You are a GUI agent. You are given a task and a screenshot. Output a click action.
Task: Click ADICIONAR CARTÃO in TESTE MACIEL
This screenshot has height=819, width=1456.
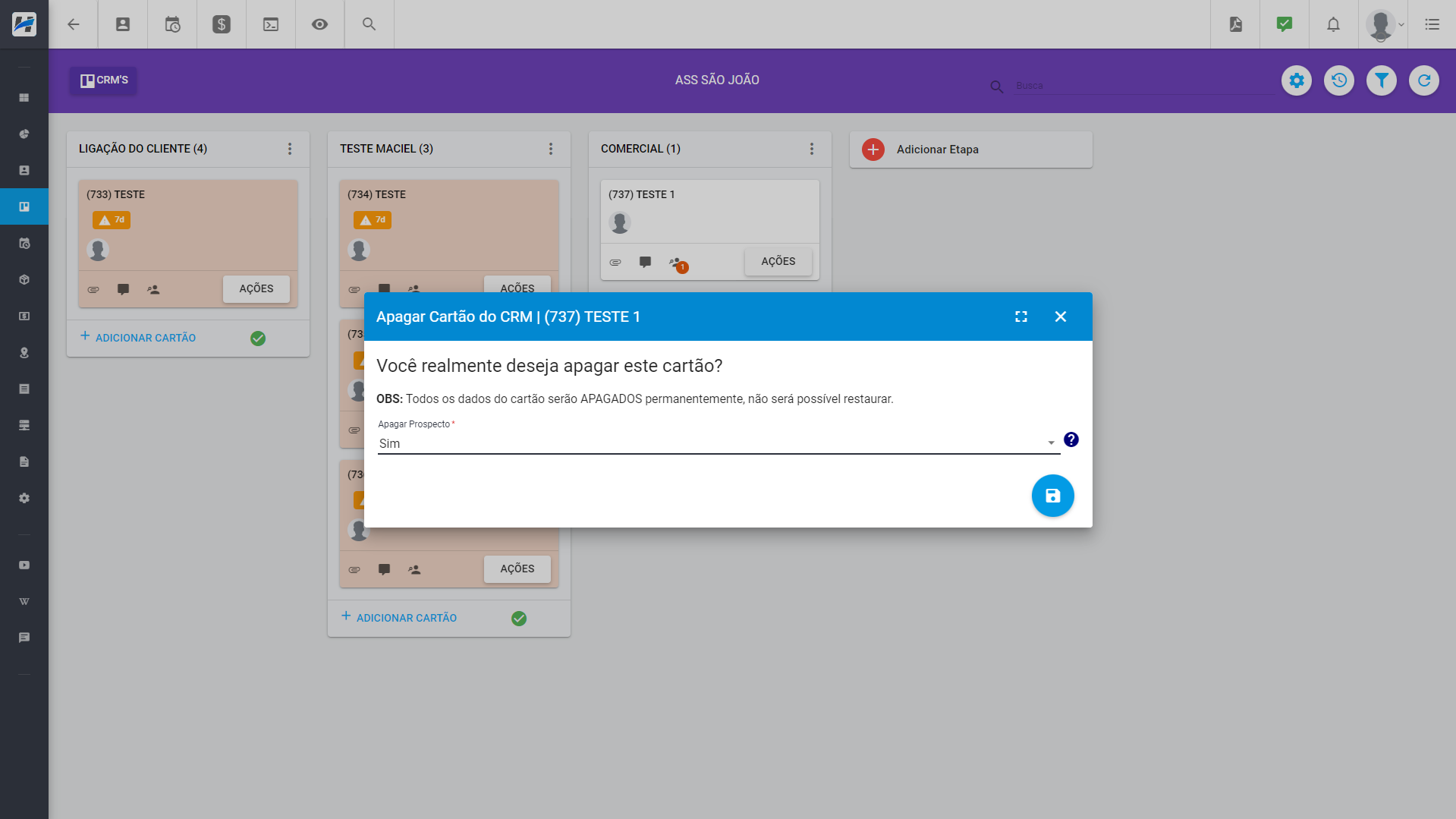pos(399,618)
